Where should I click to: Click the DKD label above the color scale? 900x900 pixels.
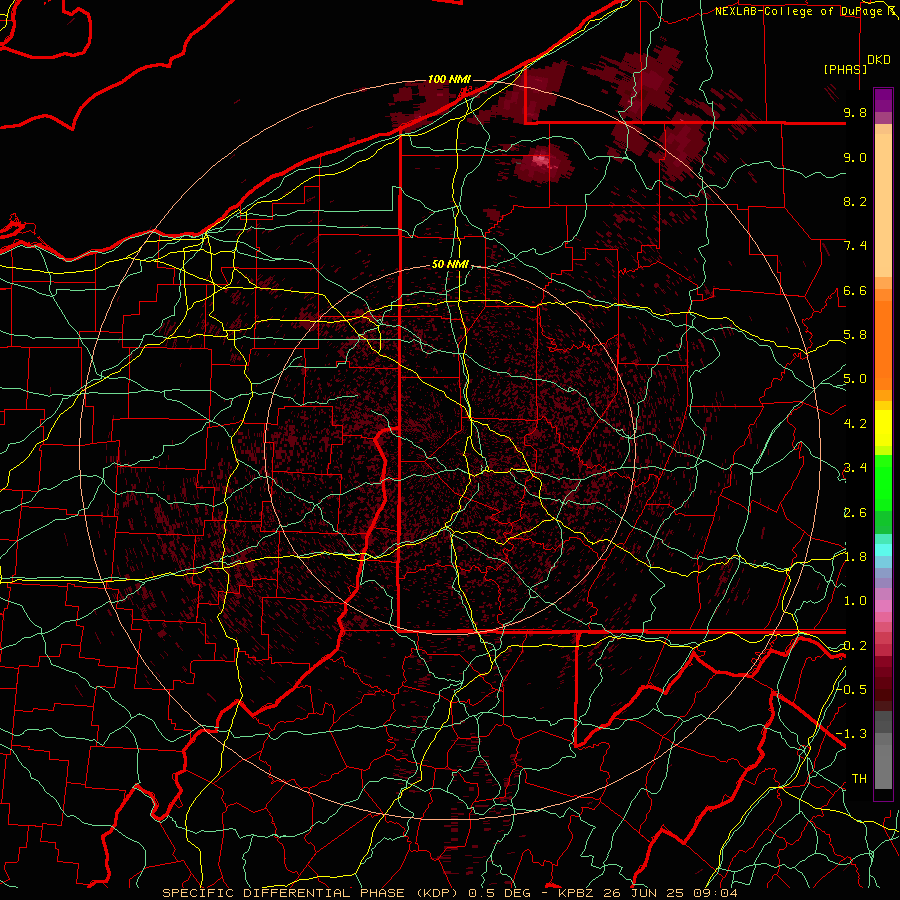point(879,59)
